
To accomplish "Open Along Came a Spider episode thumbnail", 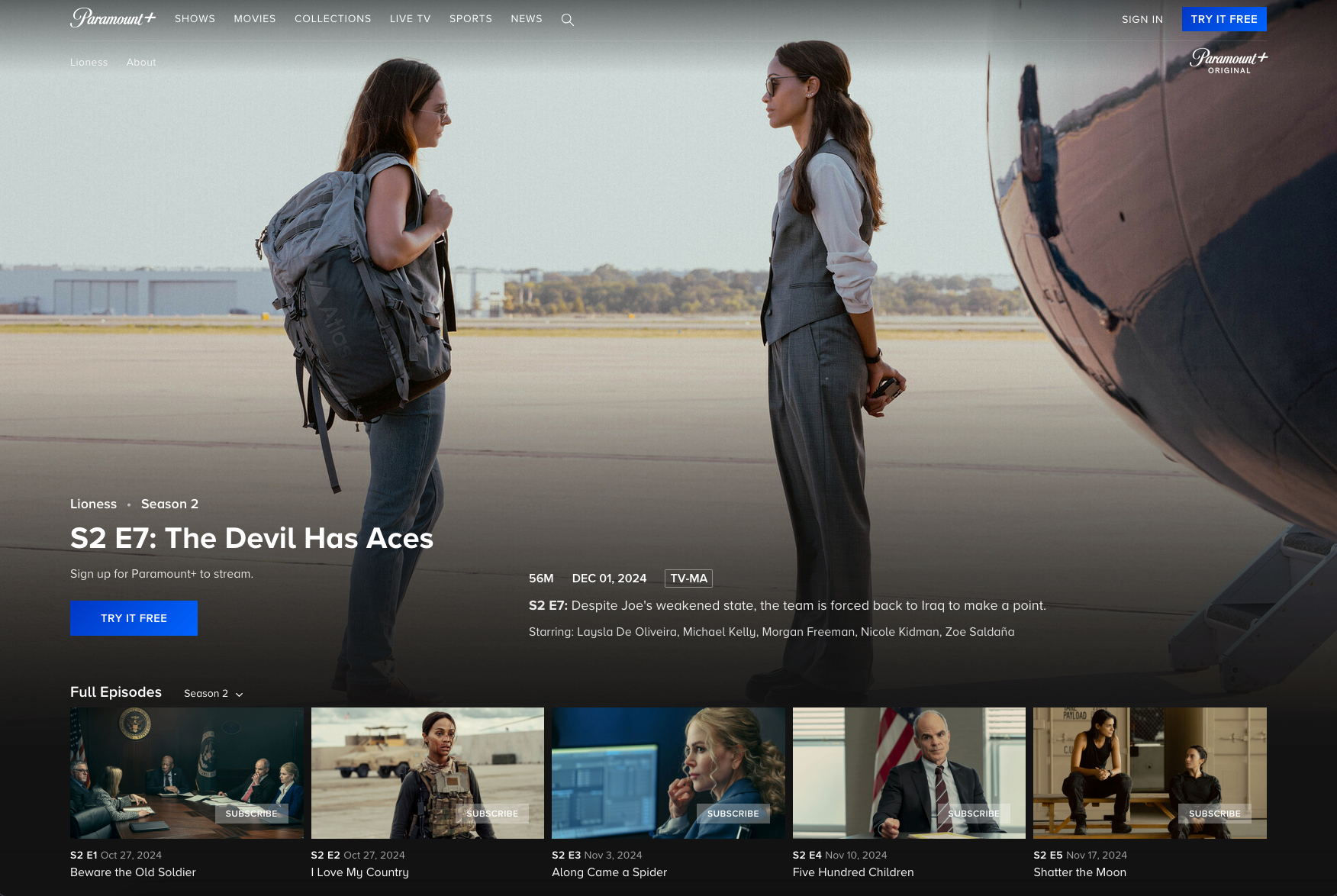I will click(668, 773).
